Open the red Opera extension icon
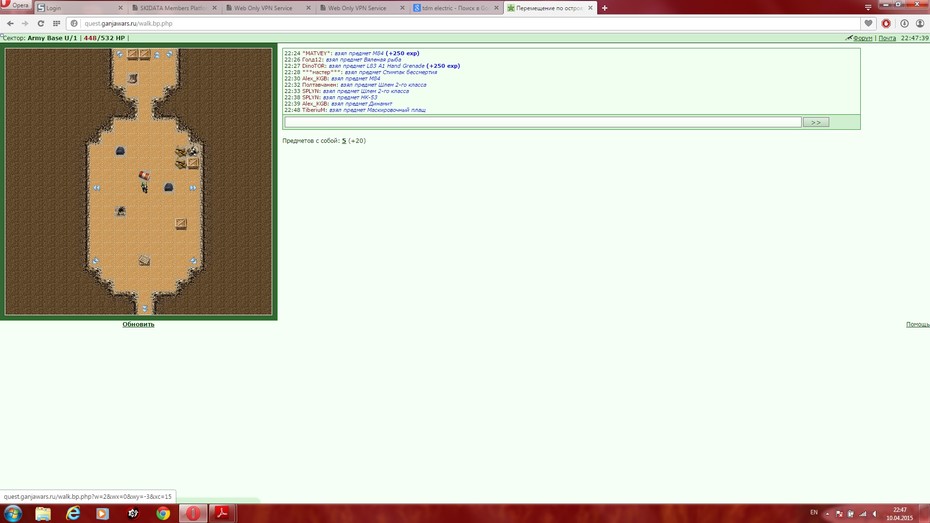Image resolution: width=930 pixels, height=523 pixels. click(x=886, y=23)
